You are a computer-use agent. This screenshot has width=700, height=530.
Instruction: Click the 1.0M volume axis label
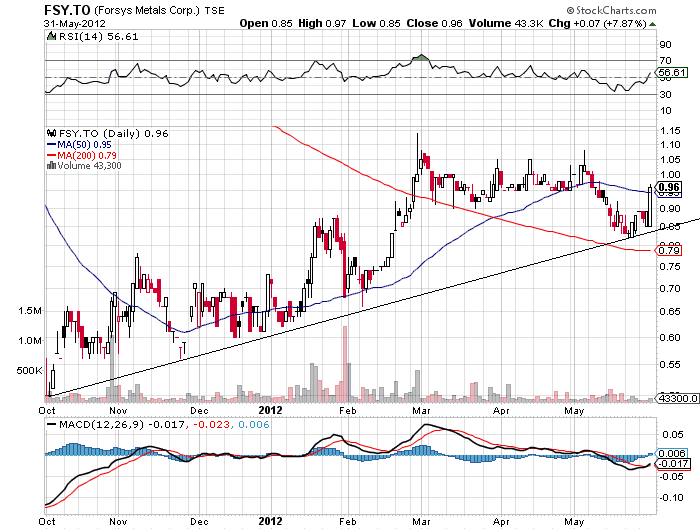pos(30,341)
